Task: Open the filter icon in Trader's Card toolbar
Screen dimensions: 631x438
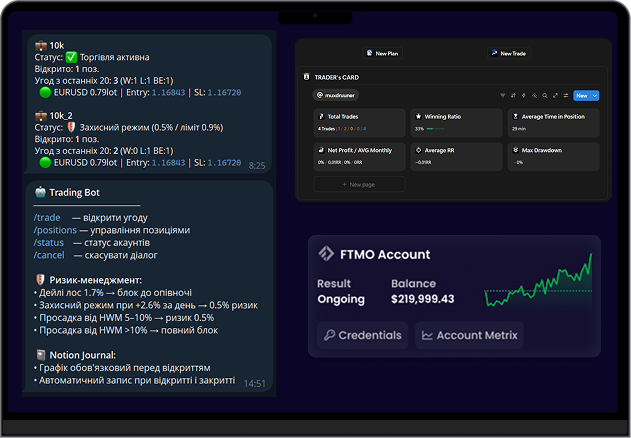Action: point(502,95)
